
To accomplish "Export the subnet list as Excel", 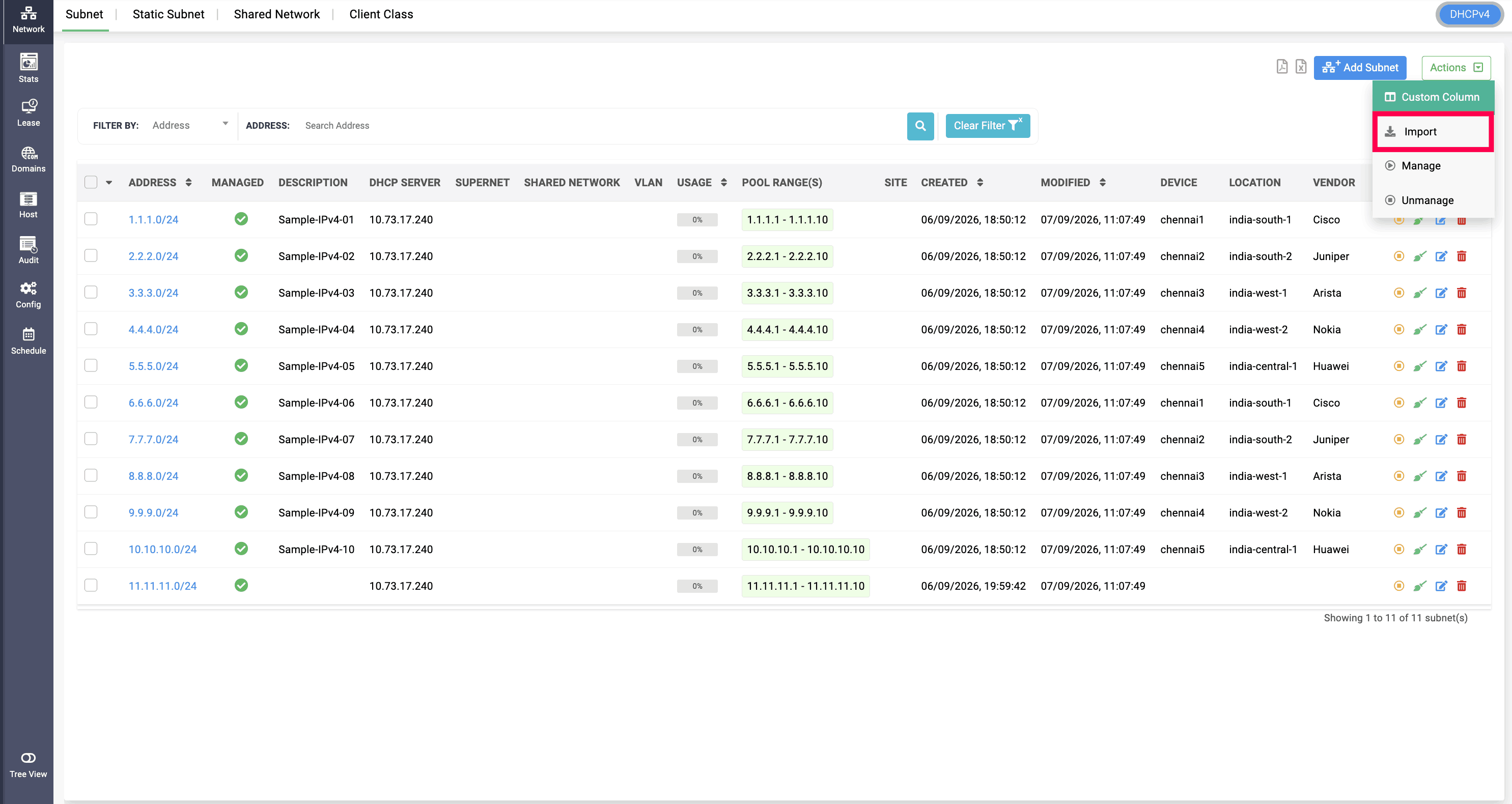I will [1301, 67].
